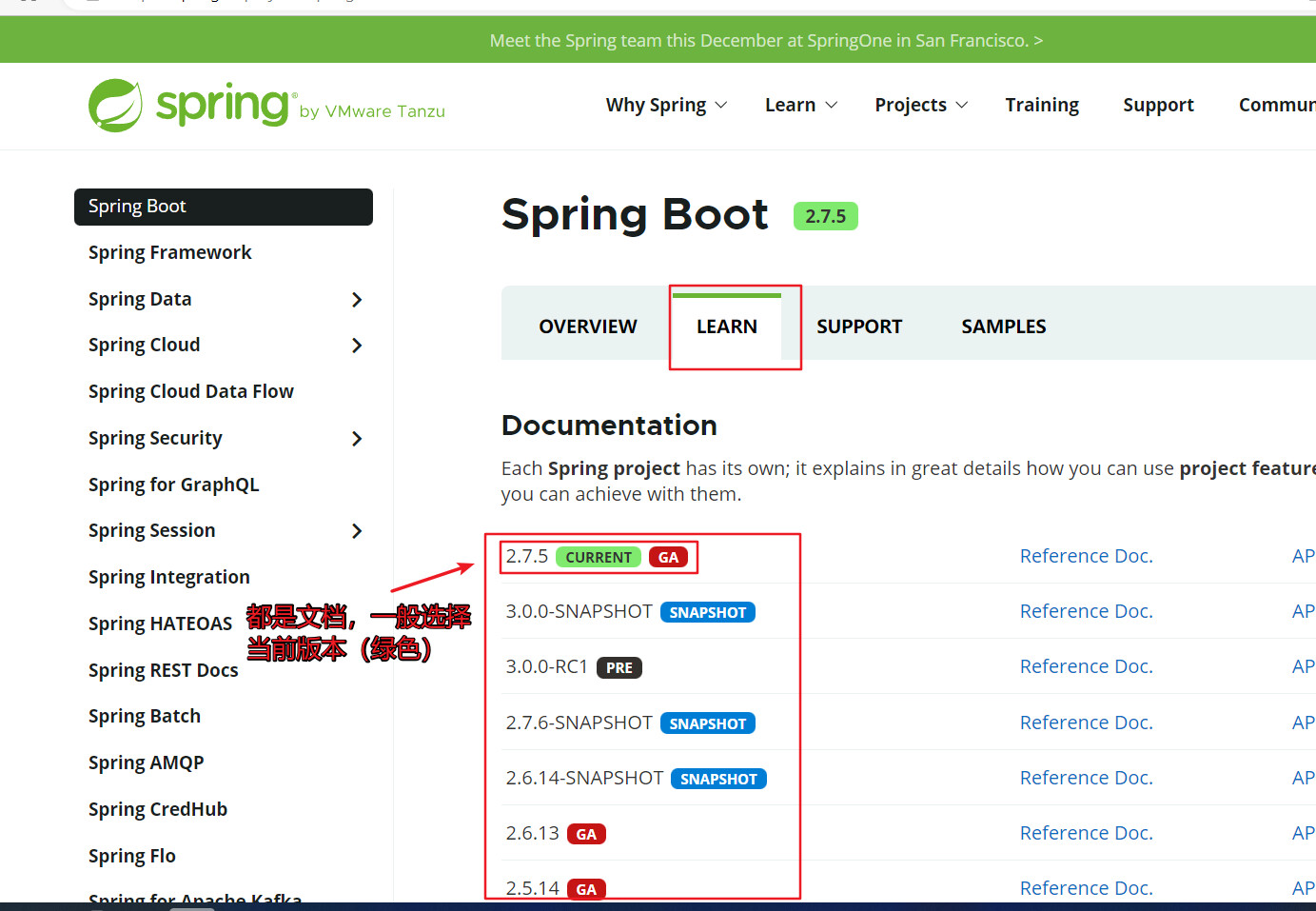The height and width of the screenshot is (911, 1316).
Task: Expand the Why Spring menu
Action: click(666, 105)
